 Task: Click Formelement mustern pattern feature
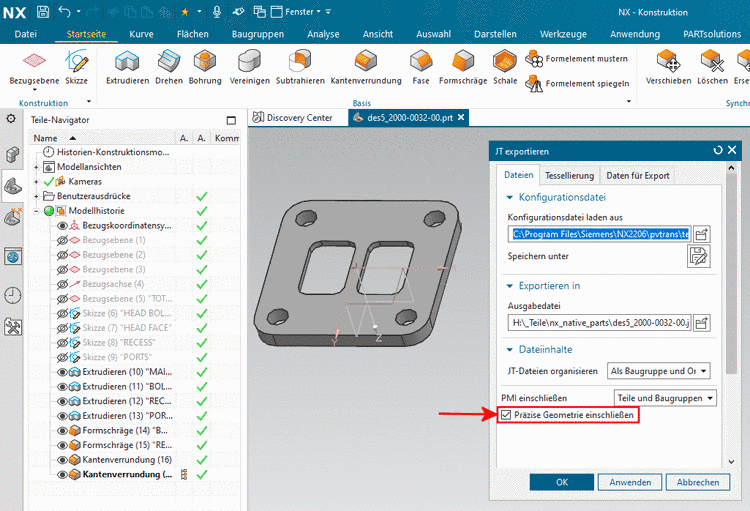click(x=577, y=59)
